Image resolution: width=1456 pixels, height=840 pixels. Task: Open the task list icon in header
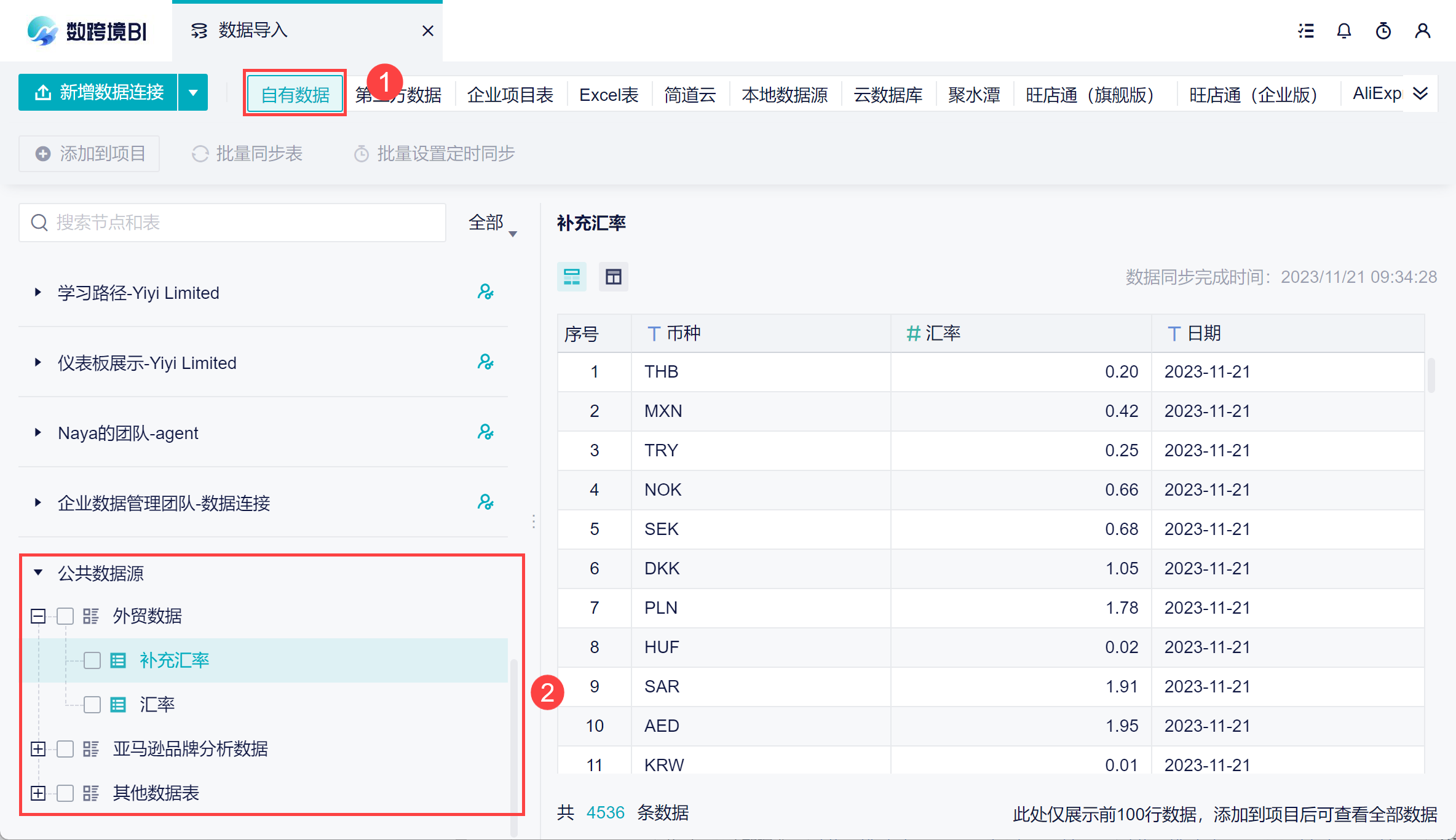tap(1305, 31)
